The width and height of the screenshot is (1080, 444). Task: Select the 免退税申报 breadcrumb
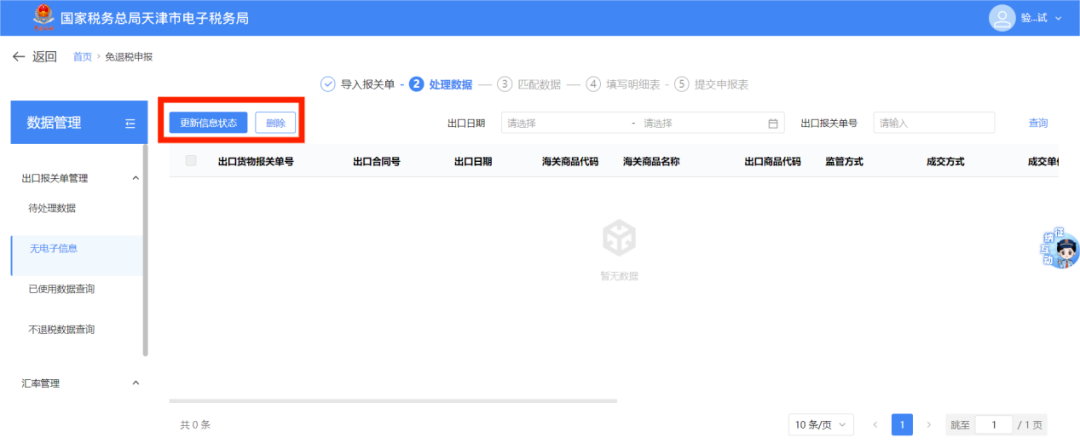point(129,57)
